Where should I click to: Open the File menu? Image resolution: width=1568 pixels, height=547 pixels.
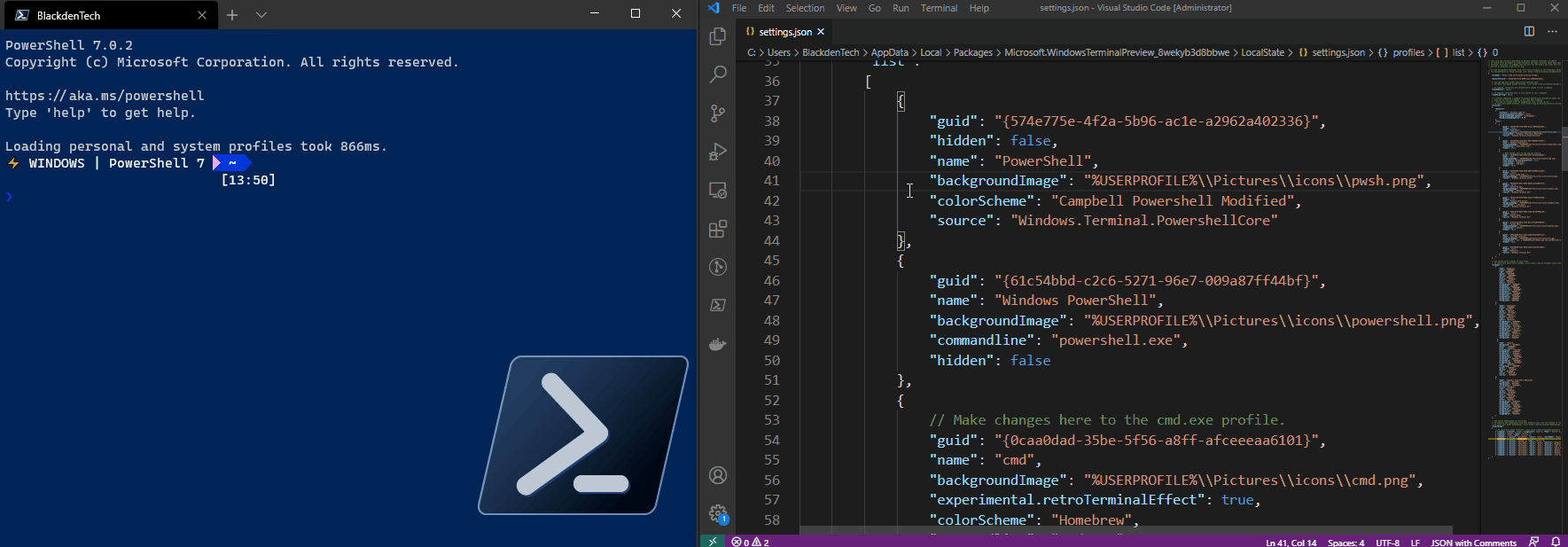coord(739,8)
